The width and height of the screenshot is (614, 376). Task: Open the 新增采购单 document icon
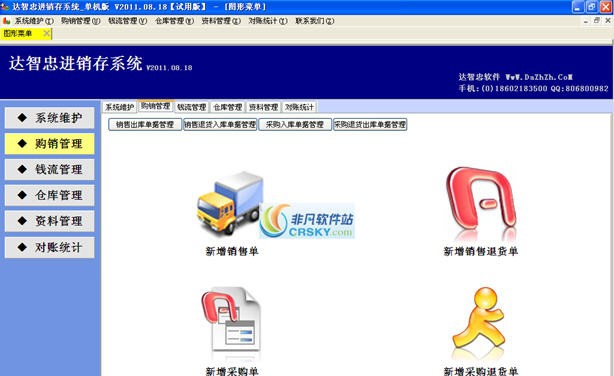[231, 323]
